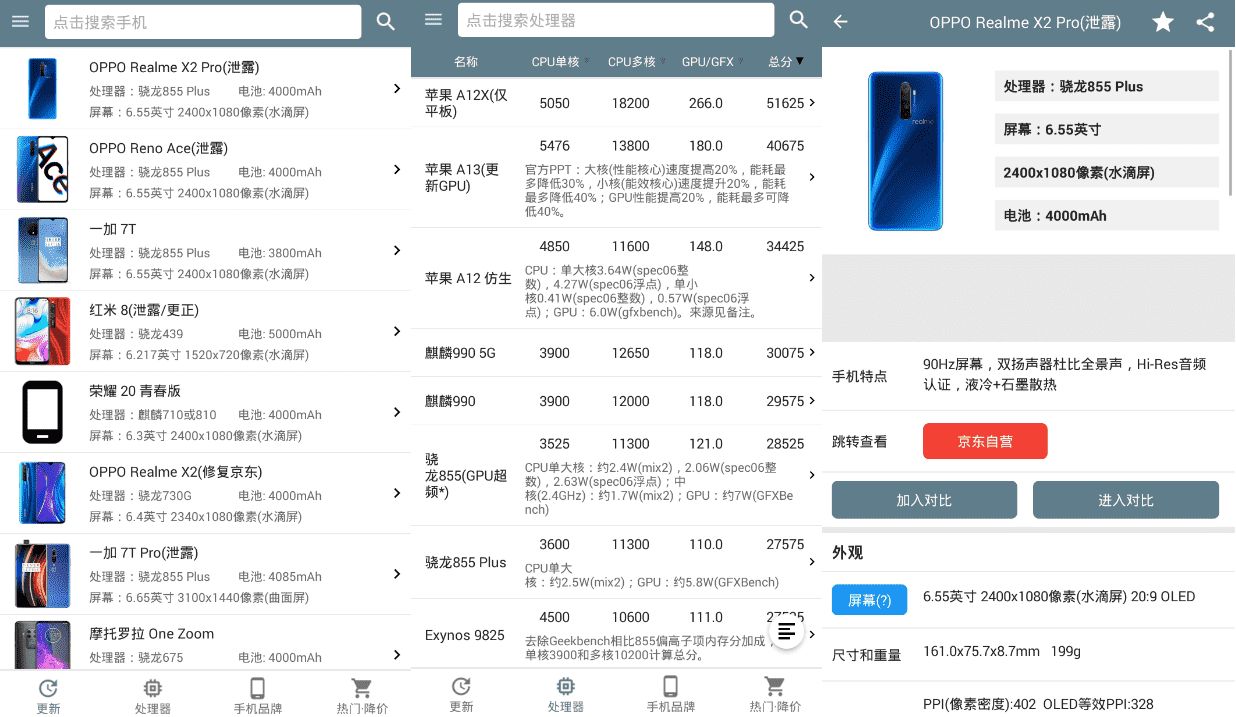
Task: Open hamburger menu beside the phone search box
Action: (20, 21)
